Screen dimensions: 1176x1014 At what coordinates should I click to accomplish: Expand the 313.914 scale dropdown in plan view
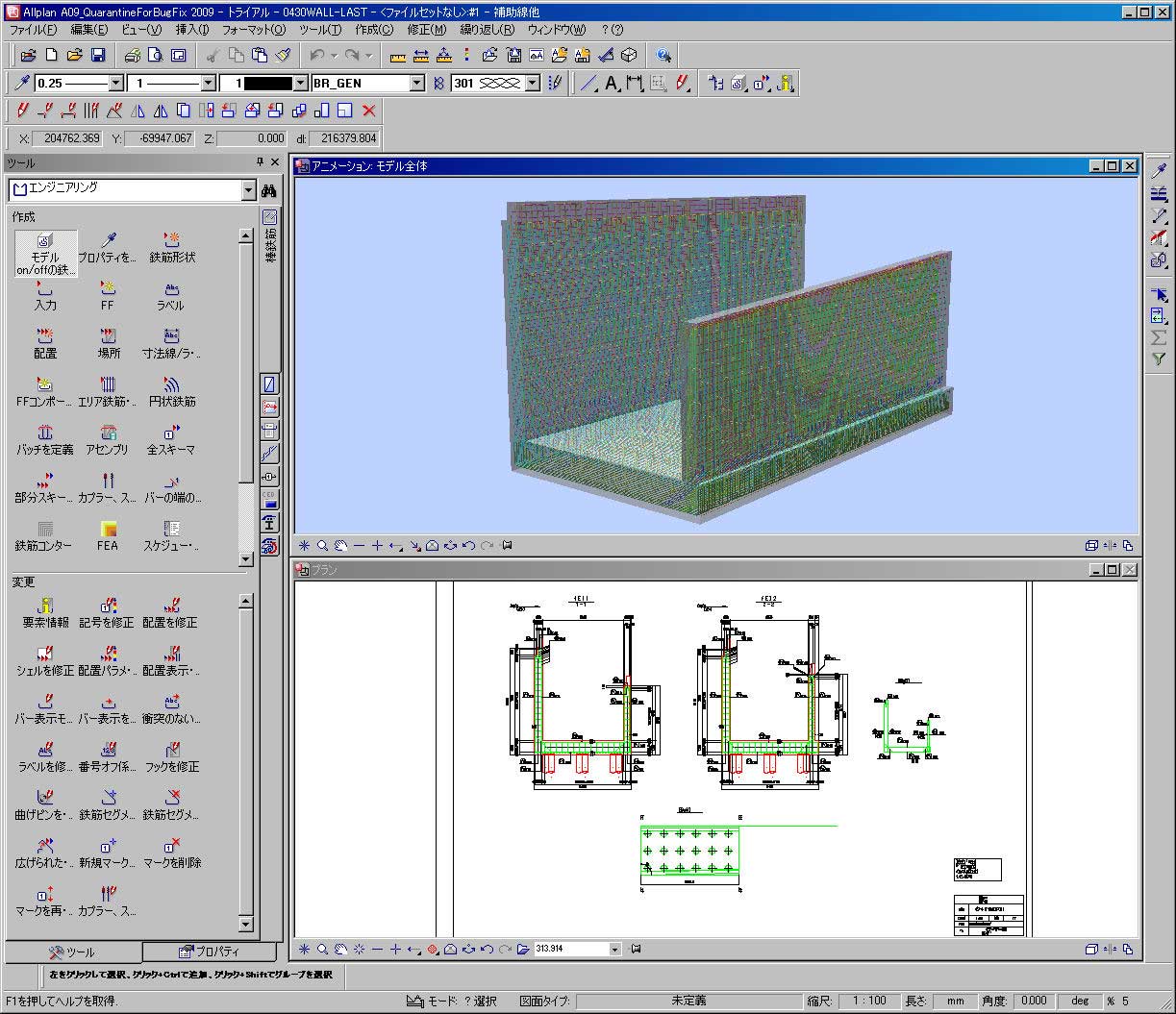(615, 950)
